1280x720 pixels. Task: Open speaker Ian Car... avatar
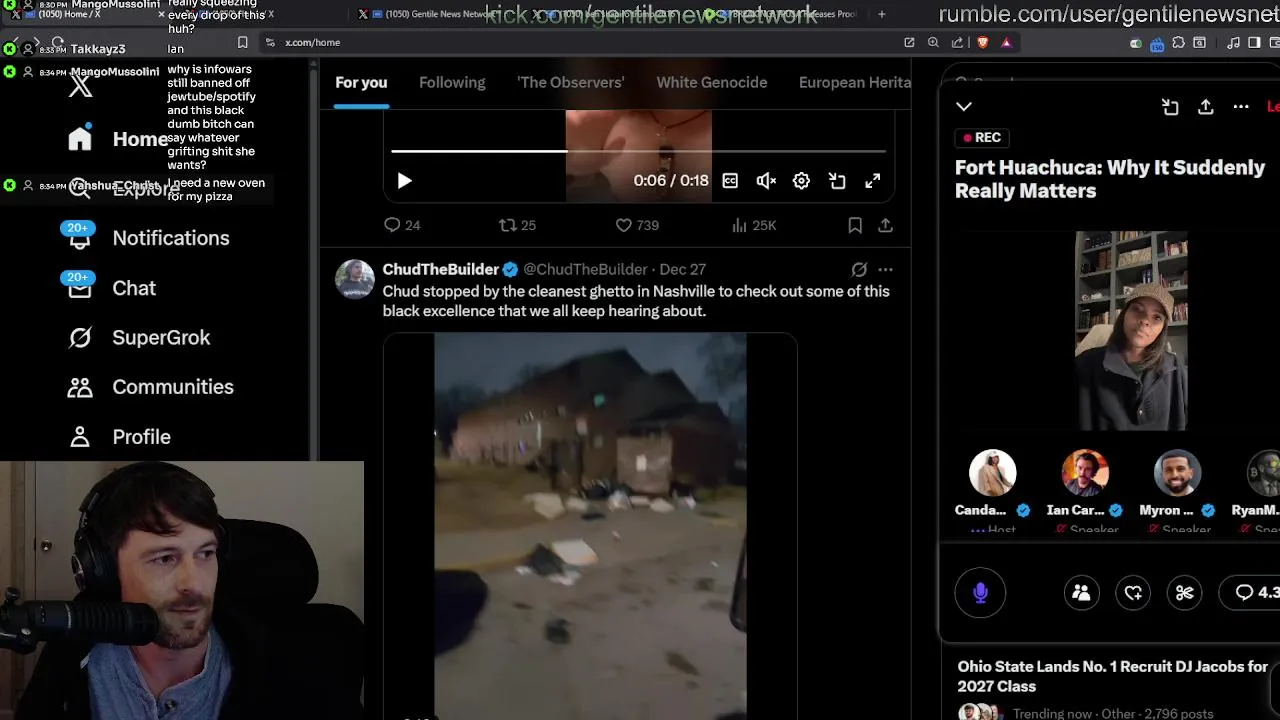click(1085, 473)
